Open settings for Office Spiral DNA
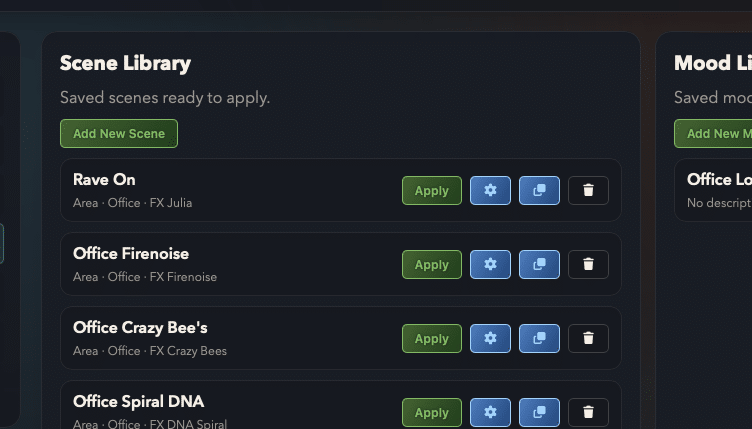 pos(490,412)
